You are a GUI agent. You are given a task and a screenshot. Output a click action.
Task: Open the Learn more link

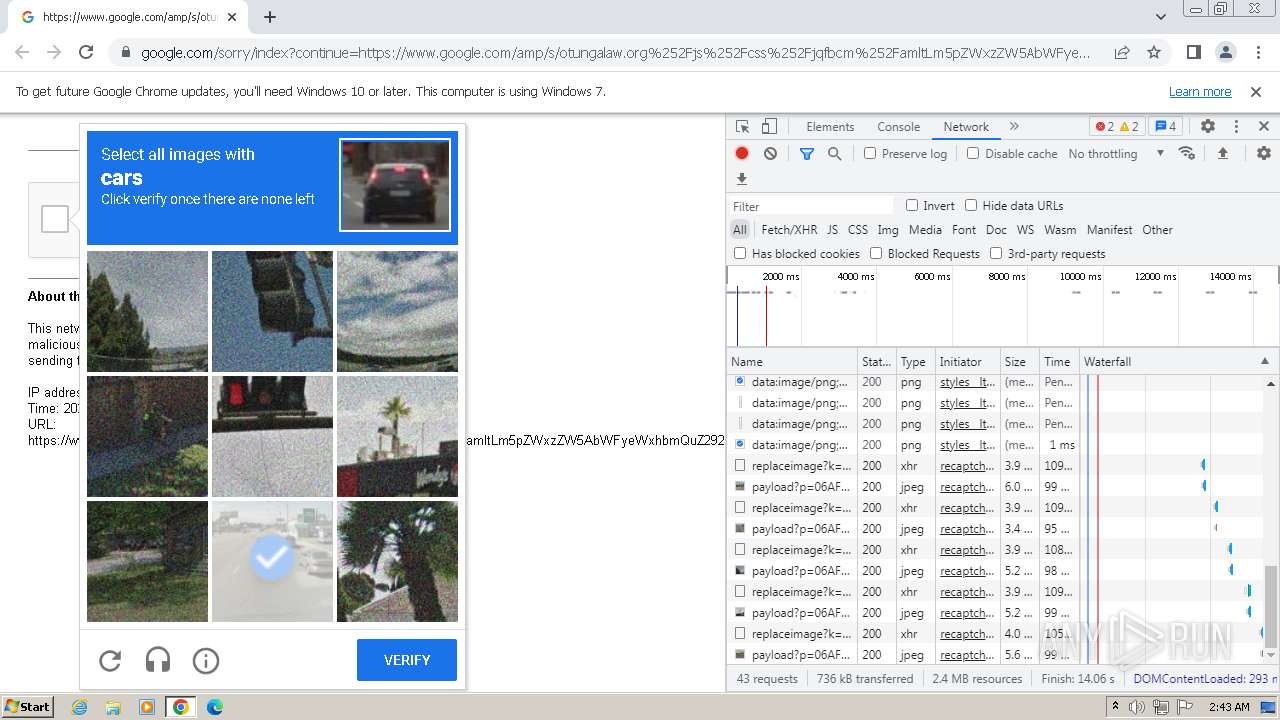(x=1200, y=91)
